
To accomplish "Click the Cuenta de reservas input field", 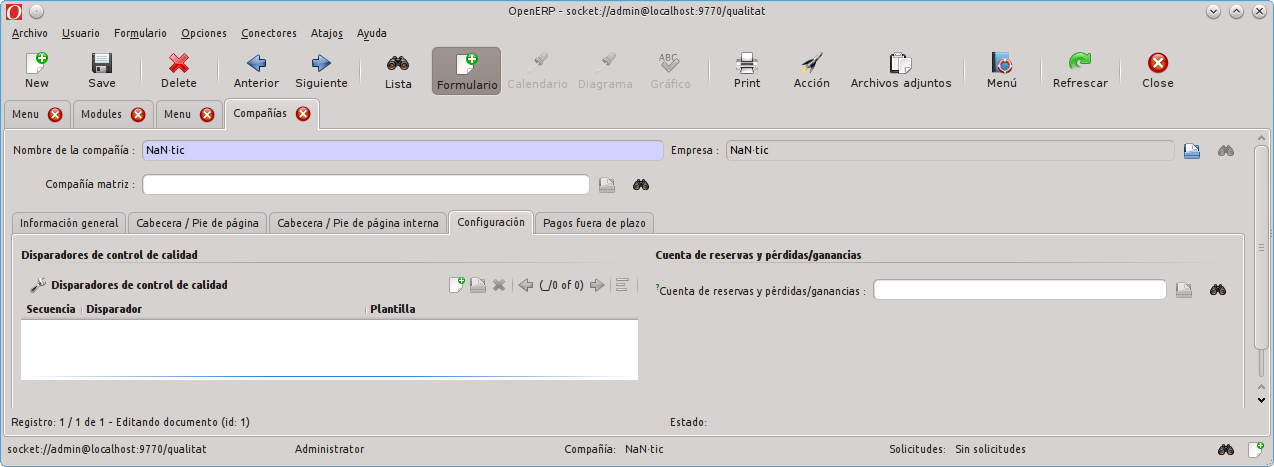I will (x=1020, y=290).
